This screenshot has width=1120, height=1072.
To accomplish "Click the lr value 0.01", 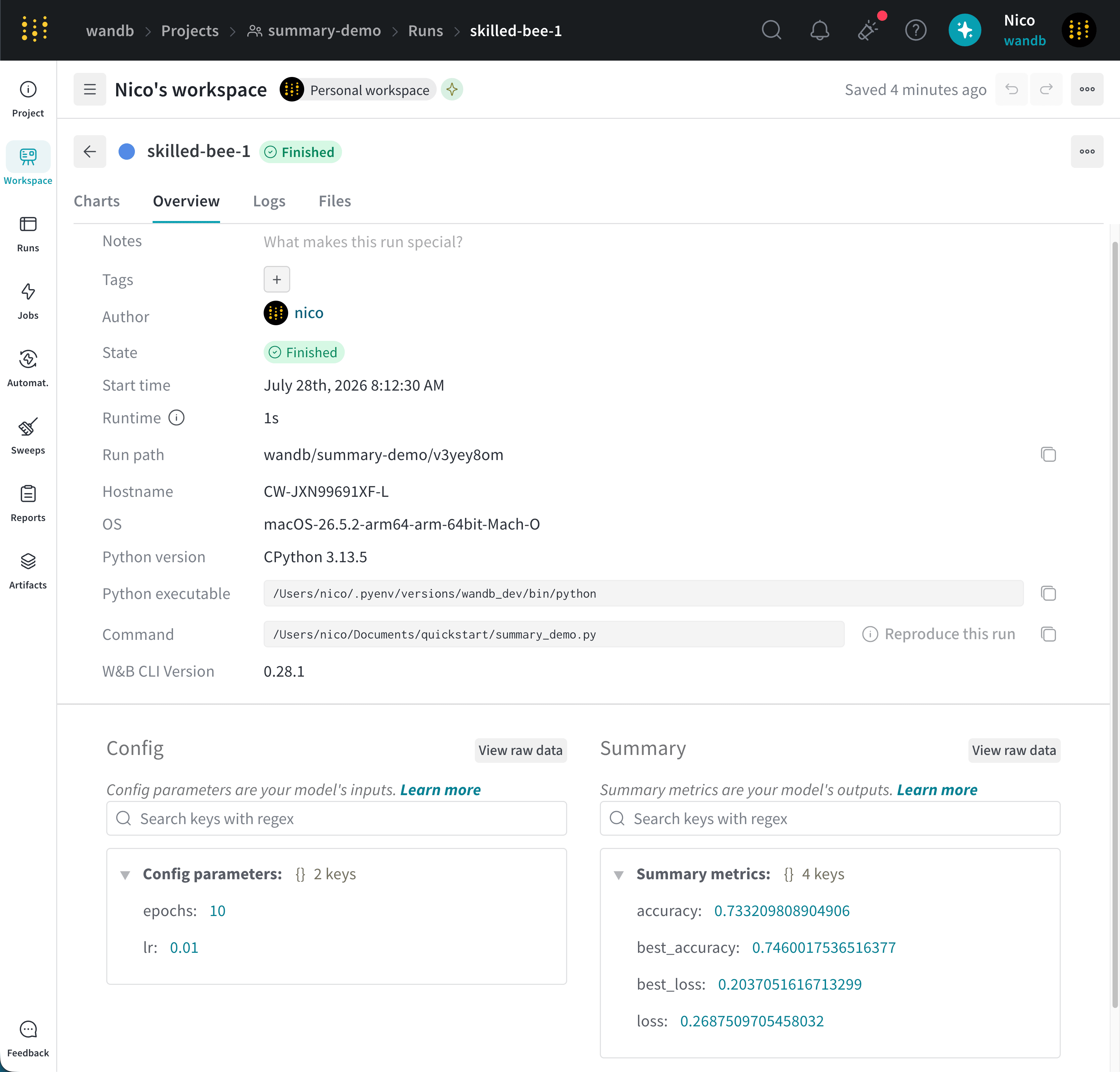I will [184, 948].
